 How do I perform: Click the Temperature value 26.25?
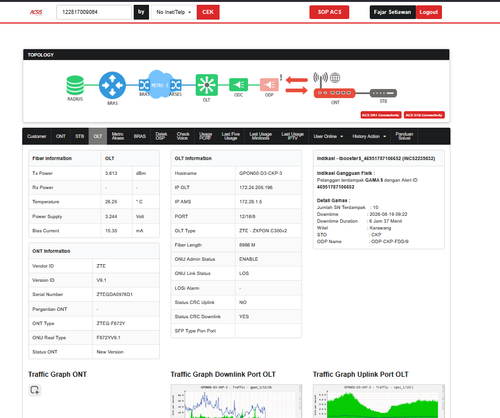click(x=111, y=202)
